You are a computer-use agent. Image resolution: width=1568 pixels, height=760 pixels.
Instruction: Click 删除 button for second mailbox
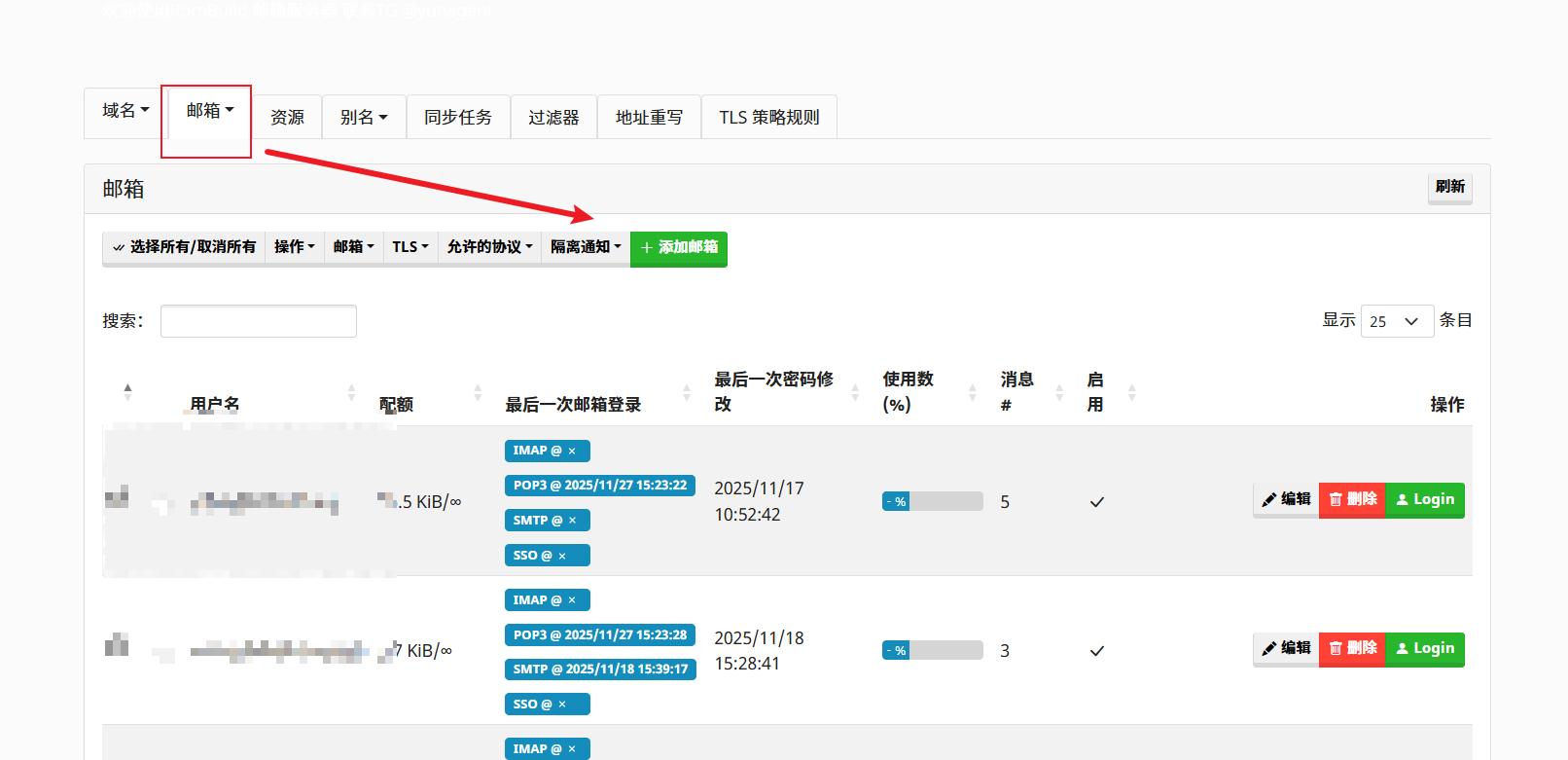[1352, 649]
